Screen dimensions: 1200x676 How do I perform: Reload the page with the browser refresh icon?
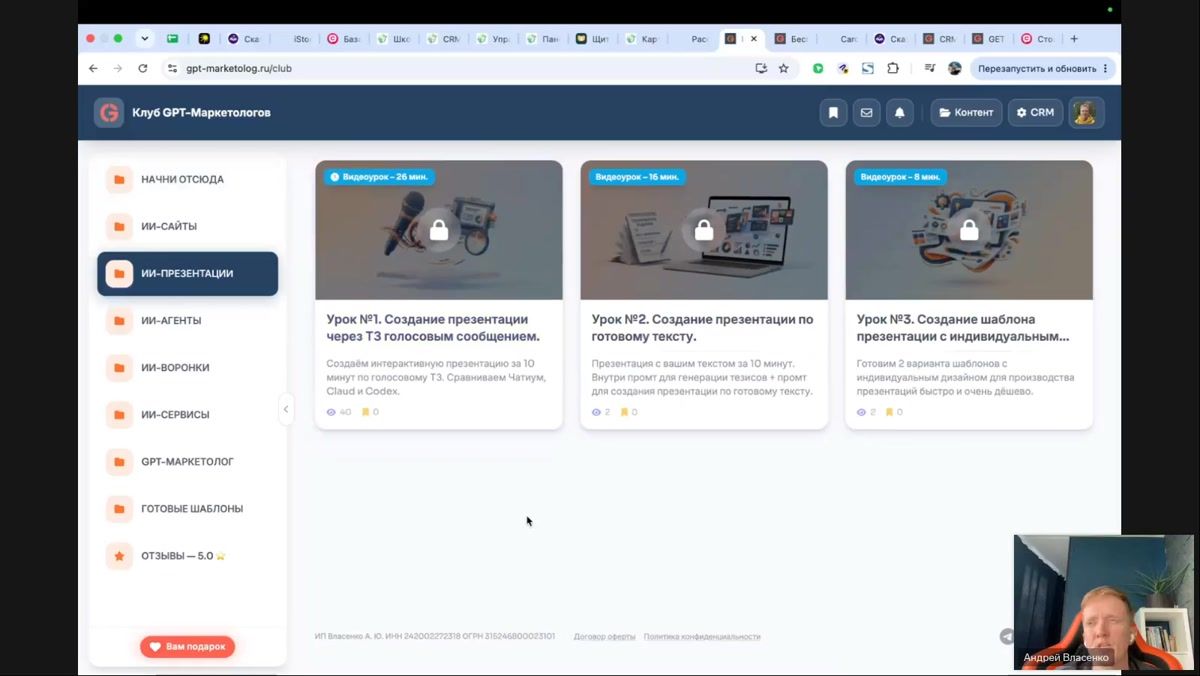pyautogui.click(x=143, y=69)
